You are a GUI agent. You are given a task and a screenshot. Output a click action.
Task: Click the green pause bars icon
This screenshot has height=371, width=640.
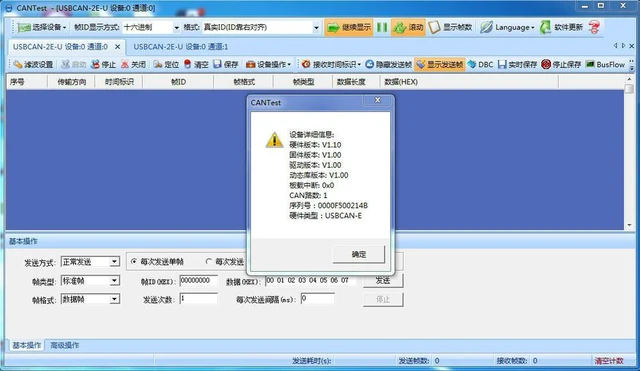tap(382, 27)
